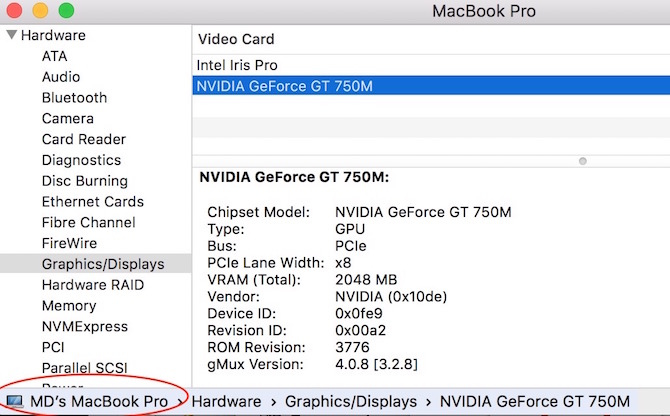Click the green zoom window button
Image resolution: width=670 pixels, height=416 pixels.
coord(66,11)
